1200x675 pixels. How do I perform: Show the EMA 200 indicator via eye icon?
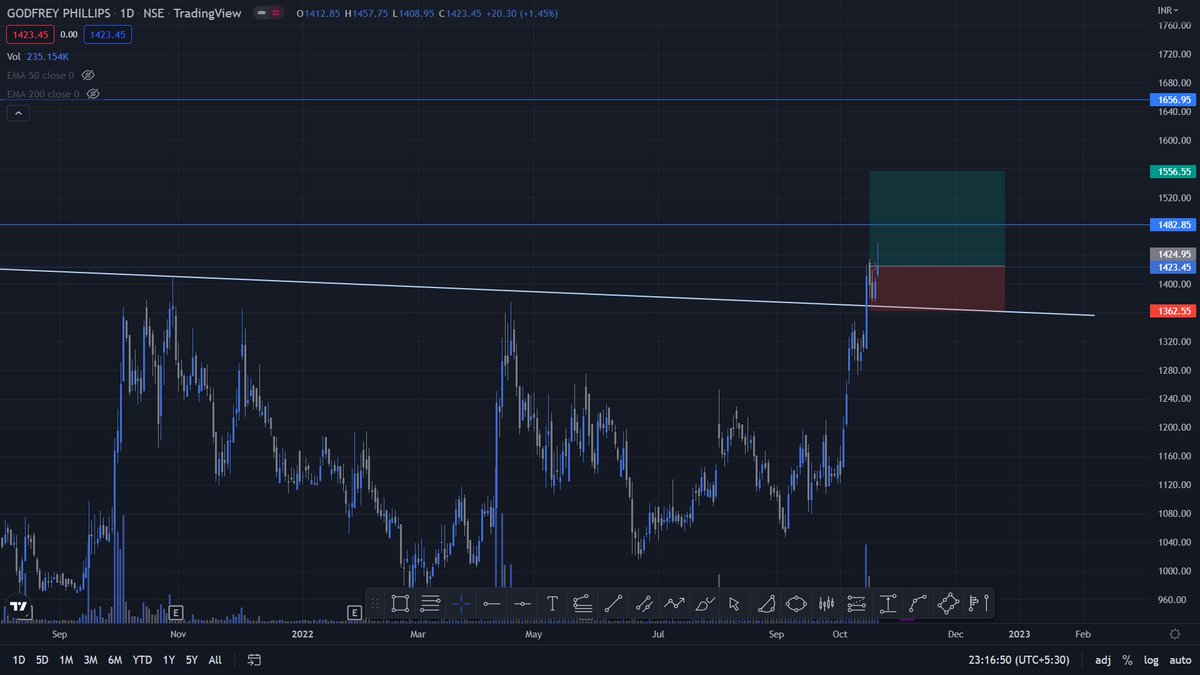click(93, 93)
